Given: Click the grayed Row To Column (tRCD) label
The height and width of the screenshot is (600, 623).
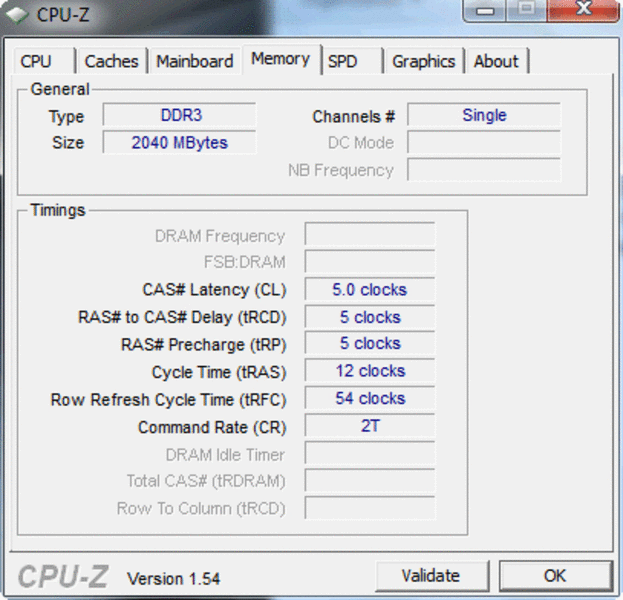Looking at the screenshot, I should 201,509.
